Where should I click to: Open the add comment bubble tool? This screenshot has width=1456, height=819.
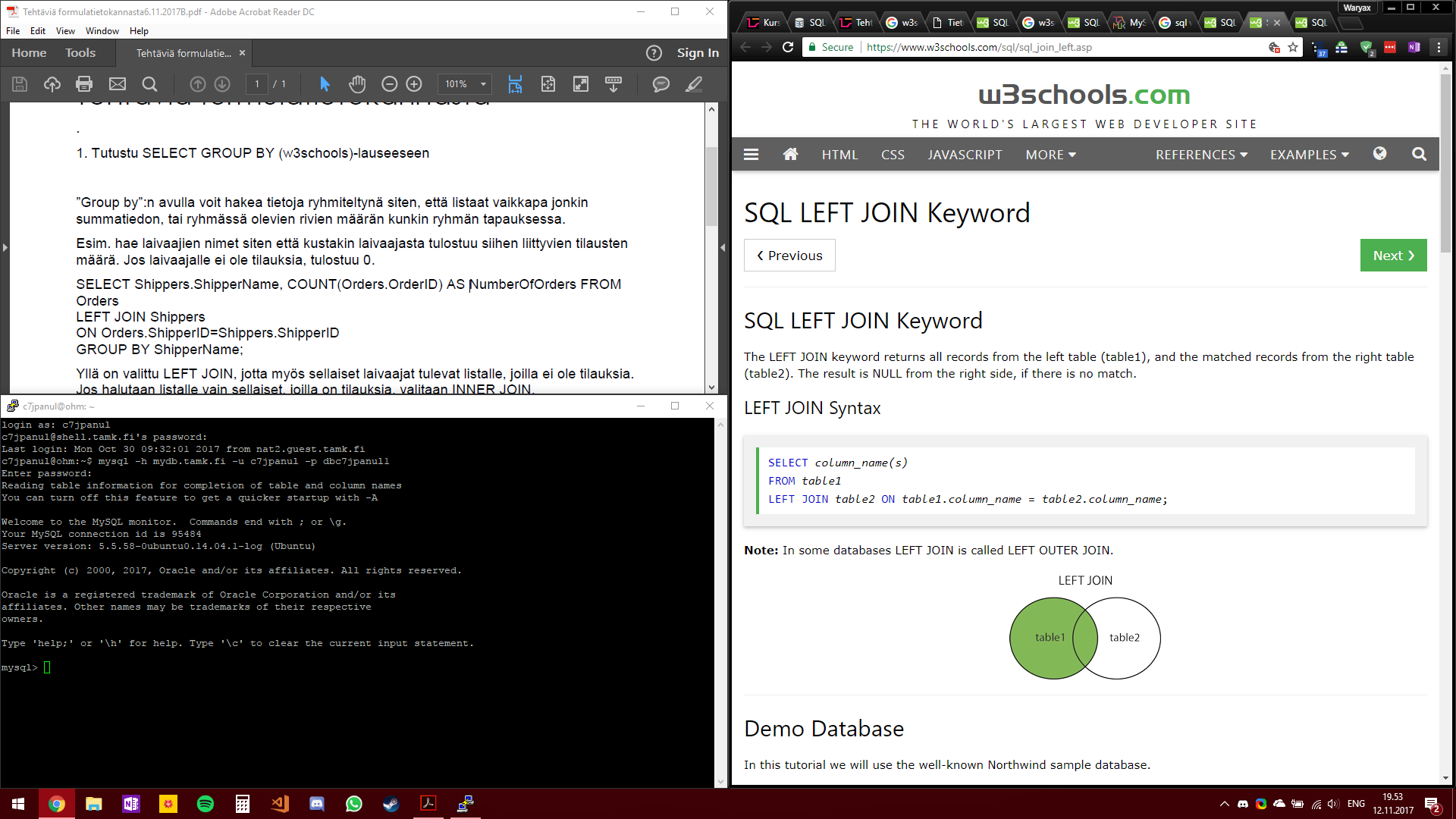coord(661,84)
